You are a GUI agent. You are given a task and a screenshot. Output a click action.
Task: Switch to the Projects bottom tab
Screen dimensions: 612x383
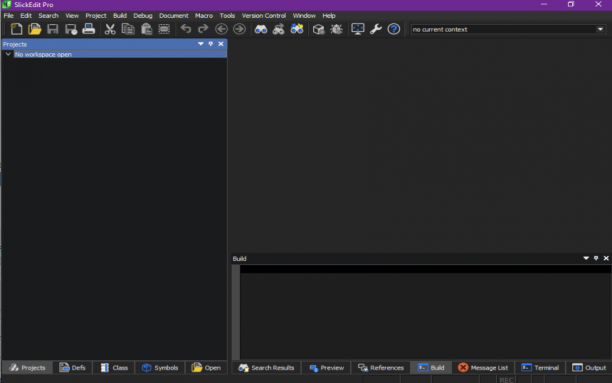[27, 367]
